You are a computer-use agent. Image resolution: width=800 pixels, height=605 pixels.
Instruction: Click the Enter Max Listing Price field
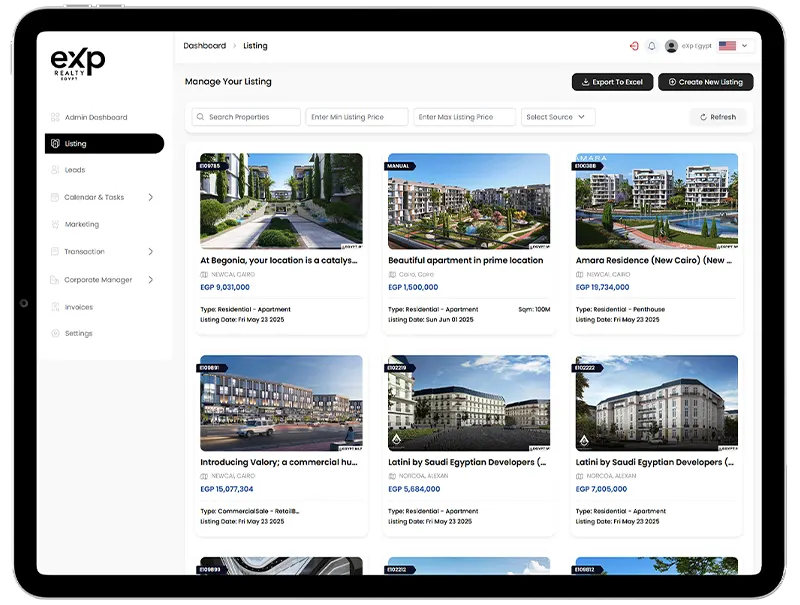coord(464,117)
